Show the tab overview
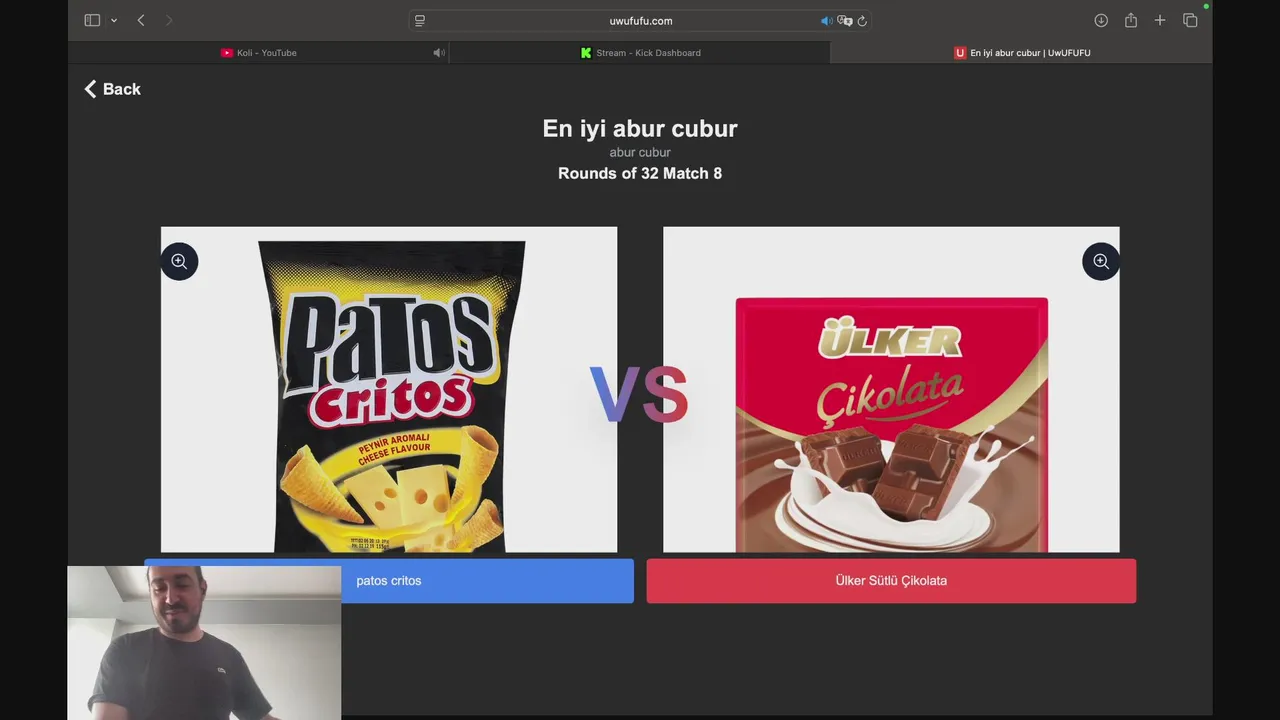Image resolution: width=1280 pixels, height=720 pixels. 1190,20
